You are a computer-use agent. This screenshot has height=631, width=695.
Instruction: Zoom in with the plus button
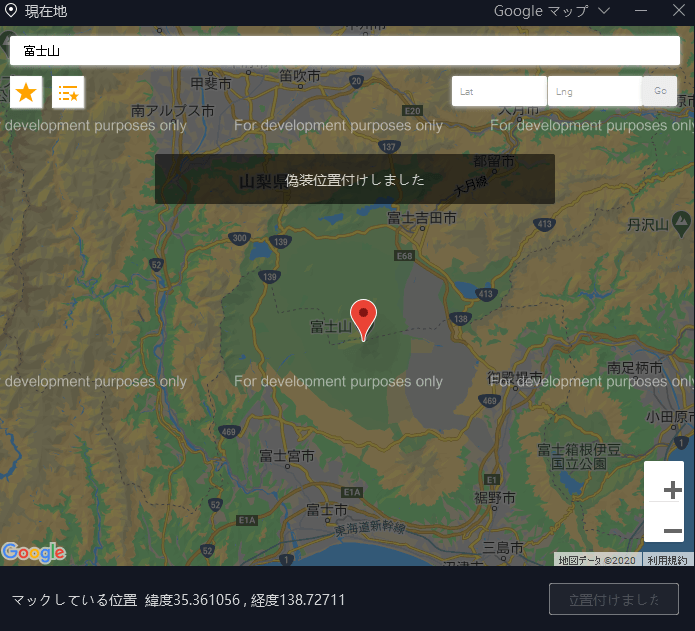tap(672, 490)
